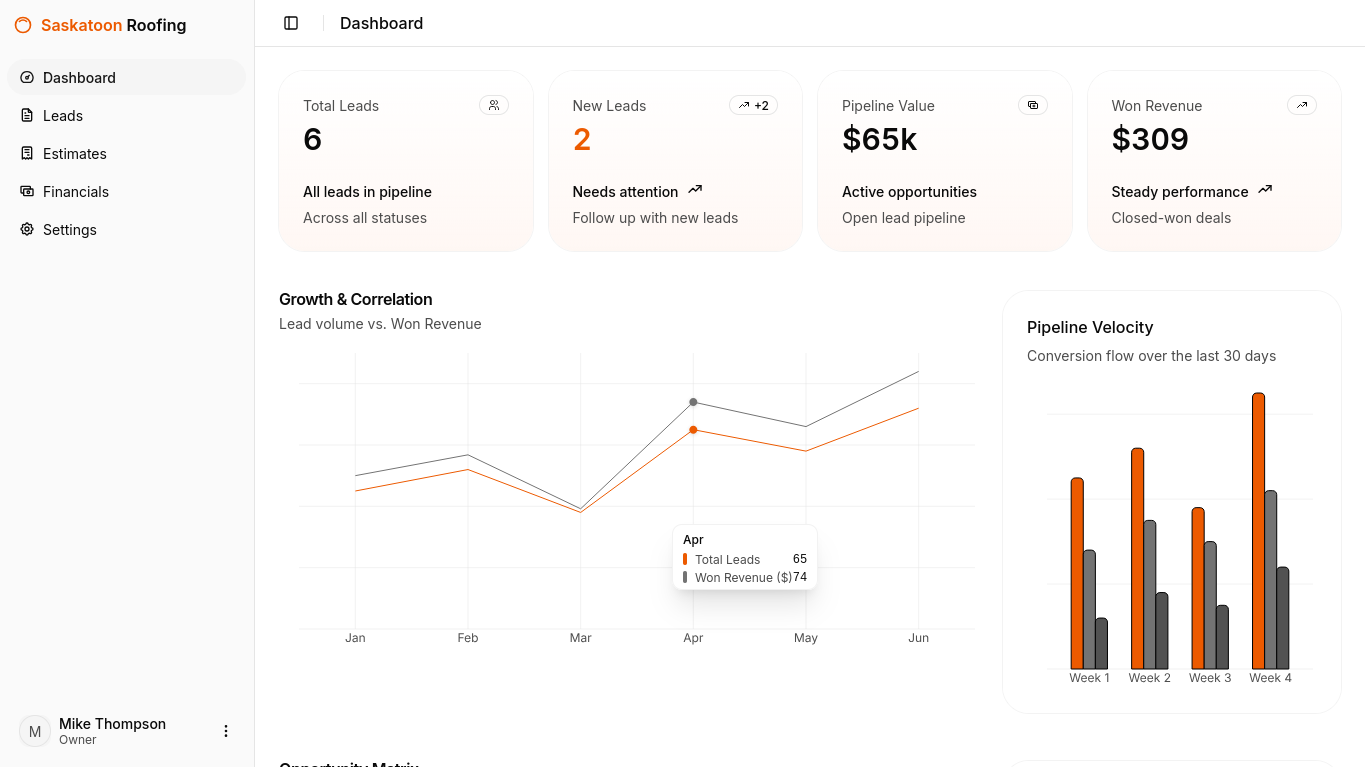This screenshot has height=767, width=1365.
Task: Click the +2 trend badge on New Leads
Action: (x=753, y=105)
